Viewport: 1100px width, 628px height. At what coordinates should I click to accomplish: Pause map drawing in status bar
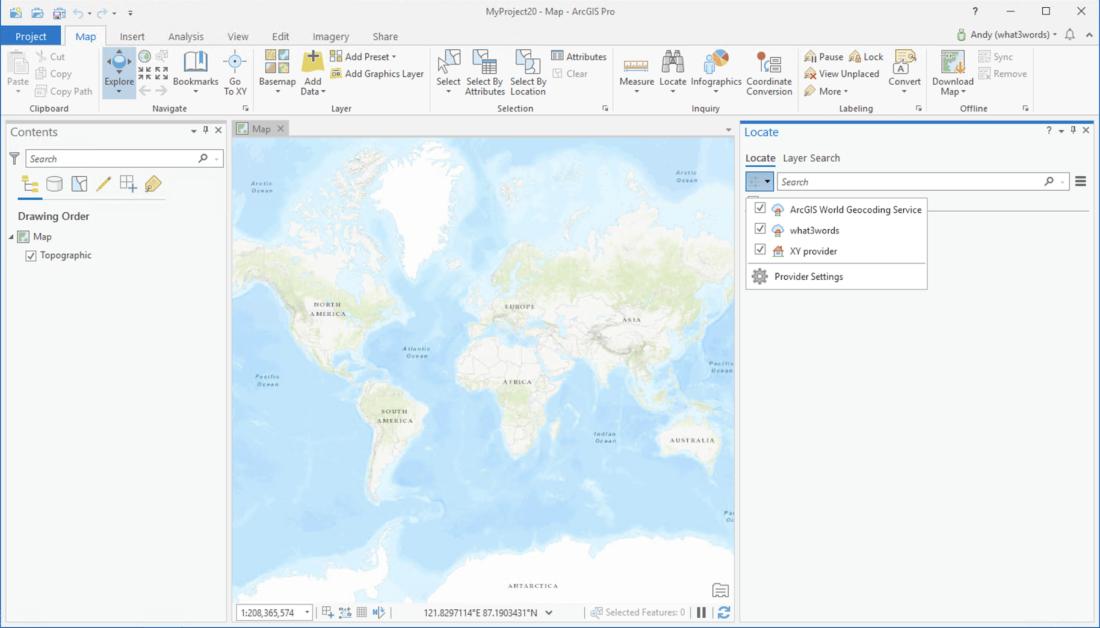[702, 613]
